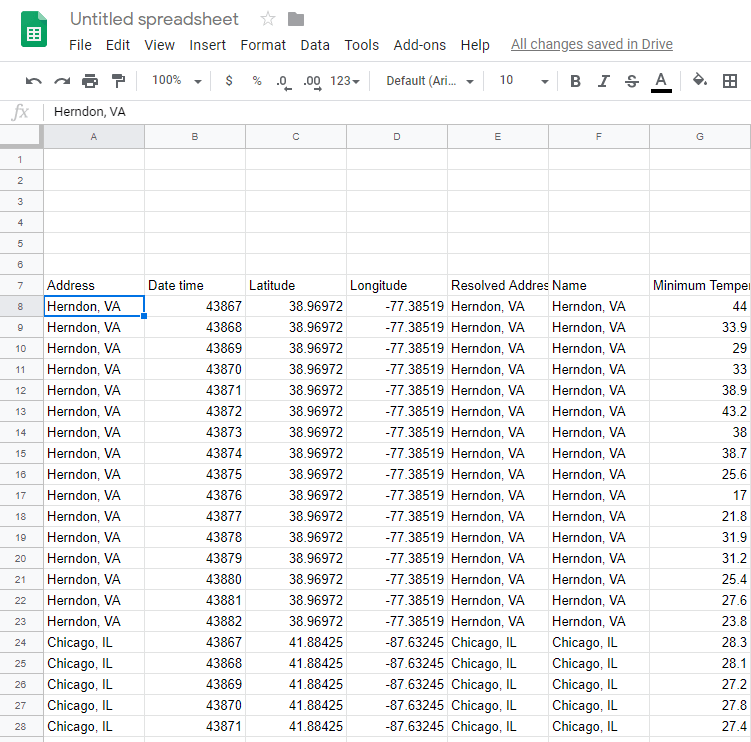The image size is (751, 742).
Task: Open the fill color bucket tool
Action: pos(700,81)
